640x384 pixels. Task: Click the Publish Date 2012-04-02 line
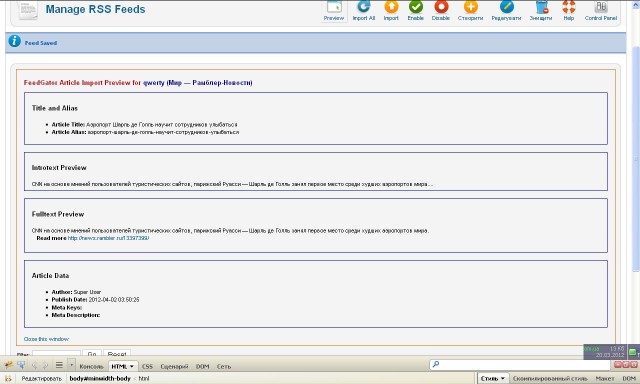[96, 300]
